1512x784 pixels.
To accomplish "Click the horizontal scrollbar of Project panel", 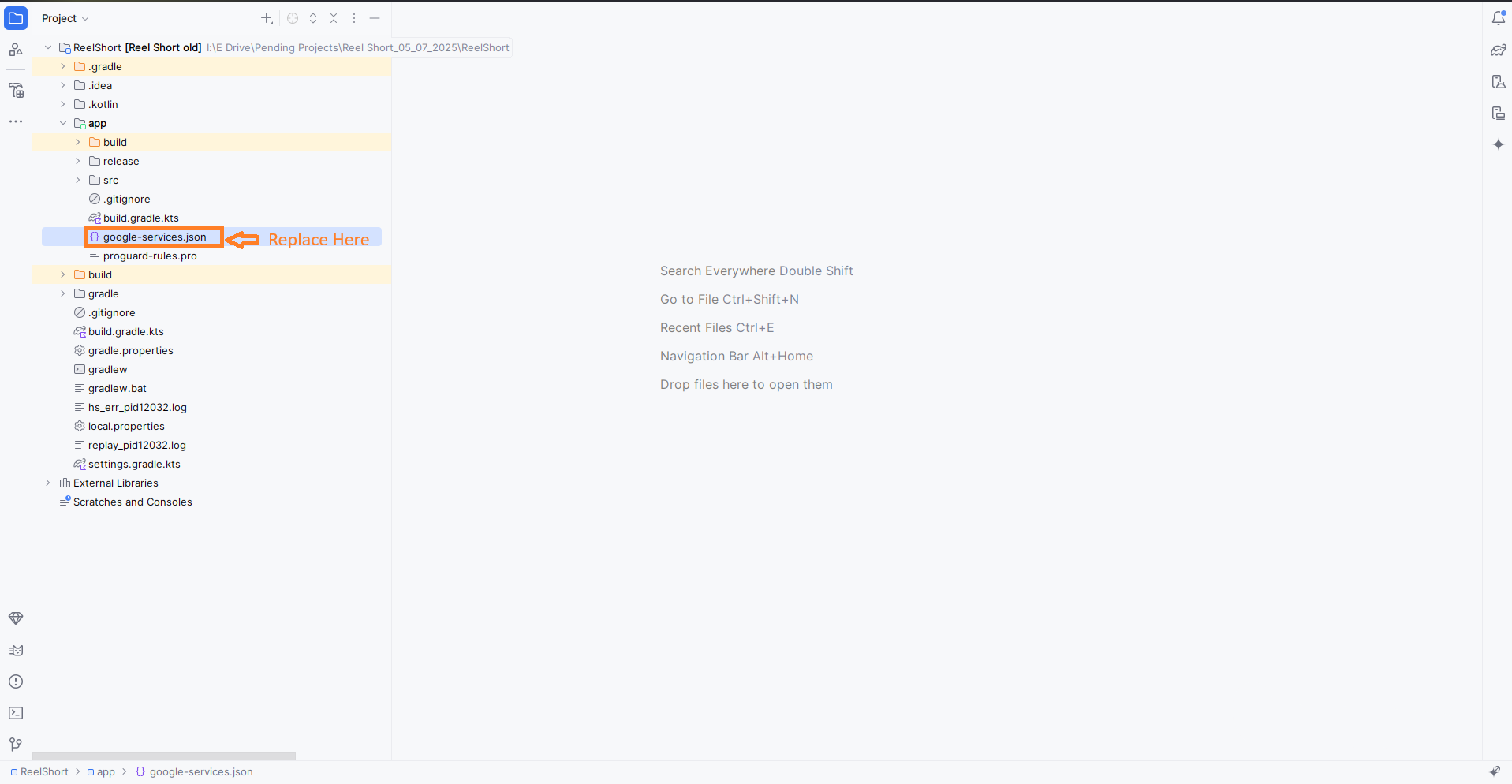I will pos(164,756).
